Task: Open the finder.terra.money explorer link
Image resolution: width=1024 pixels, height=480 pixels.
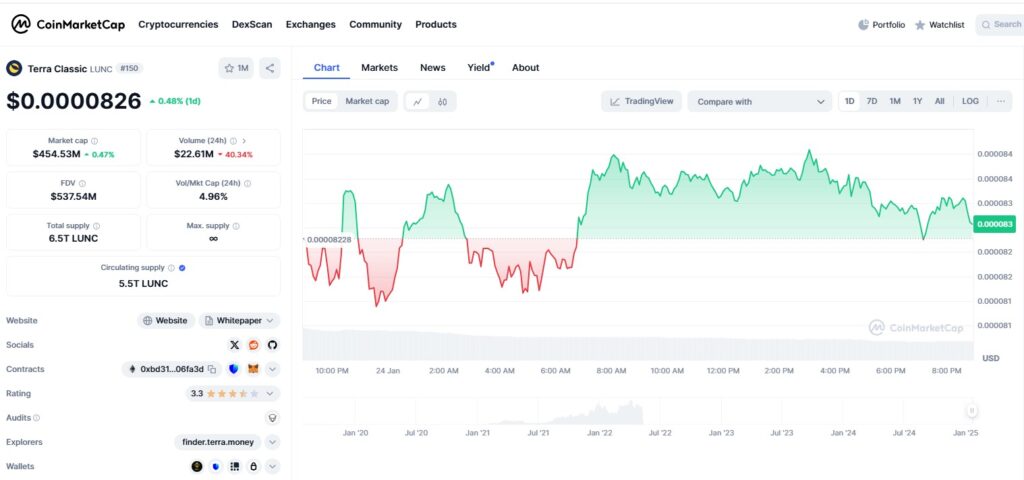Action: pos(216,441)
